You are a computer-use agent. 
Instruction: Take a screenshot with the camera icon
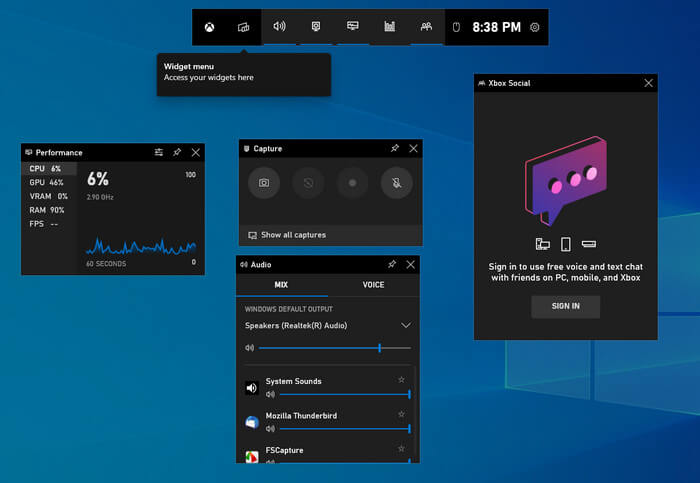[264, 183]
